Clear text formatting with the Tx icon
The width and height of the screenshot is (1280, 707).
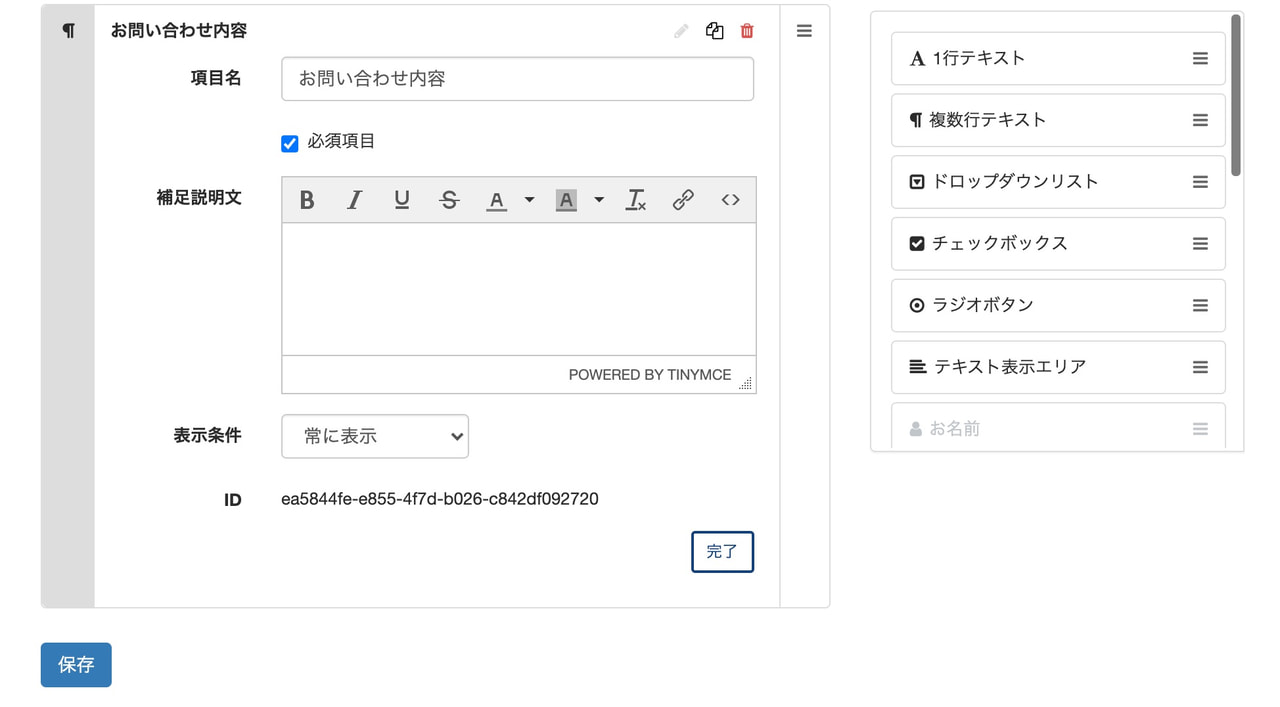636,199
